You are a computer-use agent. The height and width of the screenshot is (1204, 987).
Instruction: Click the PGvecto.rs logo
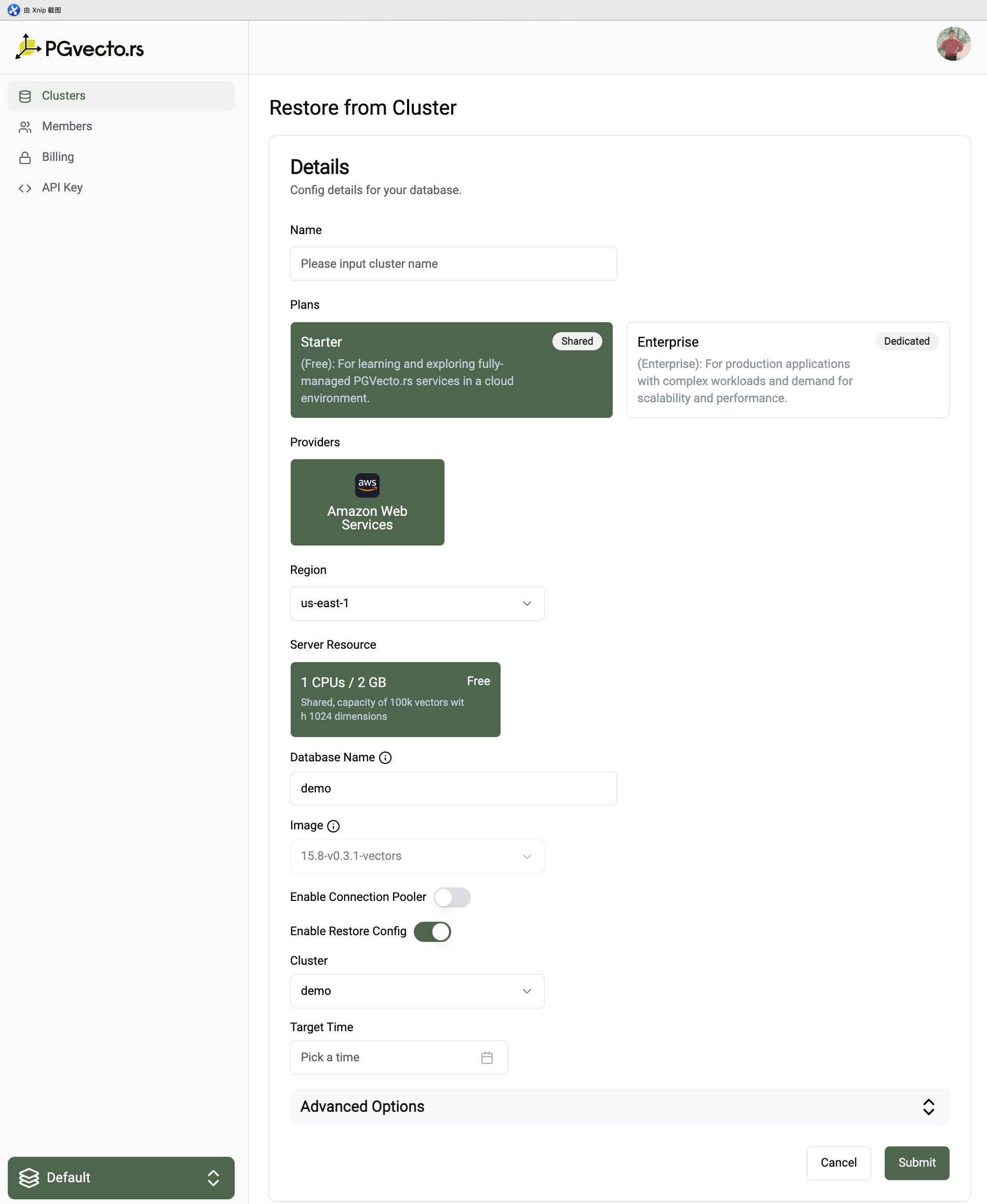click(79, 48)
